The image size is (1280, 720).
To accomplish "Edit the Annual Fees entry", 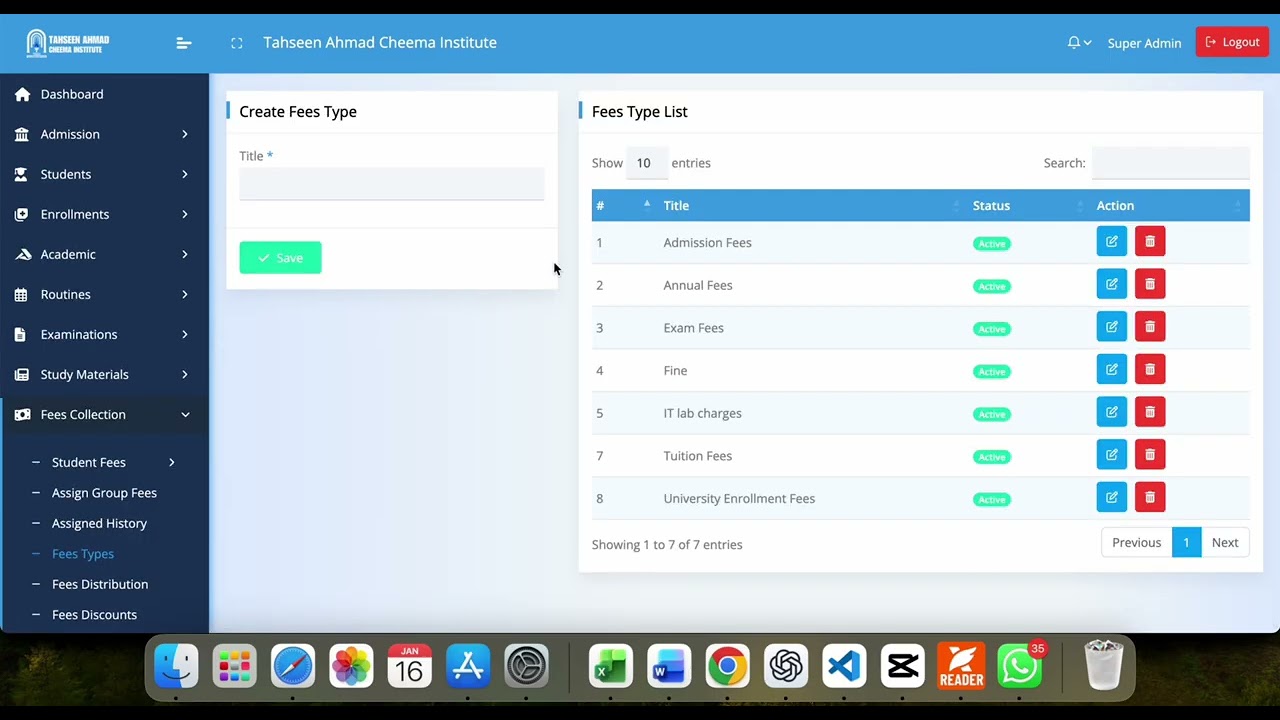I will coord(1111,284).
